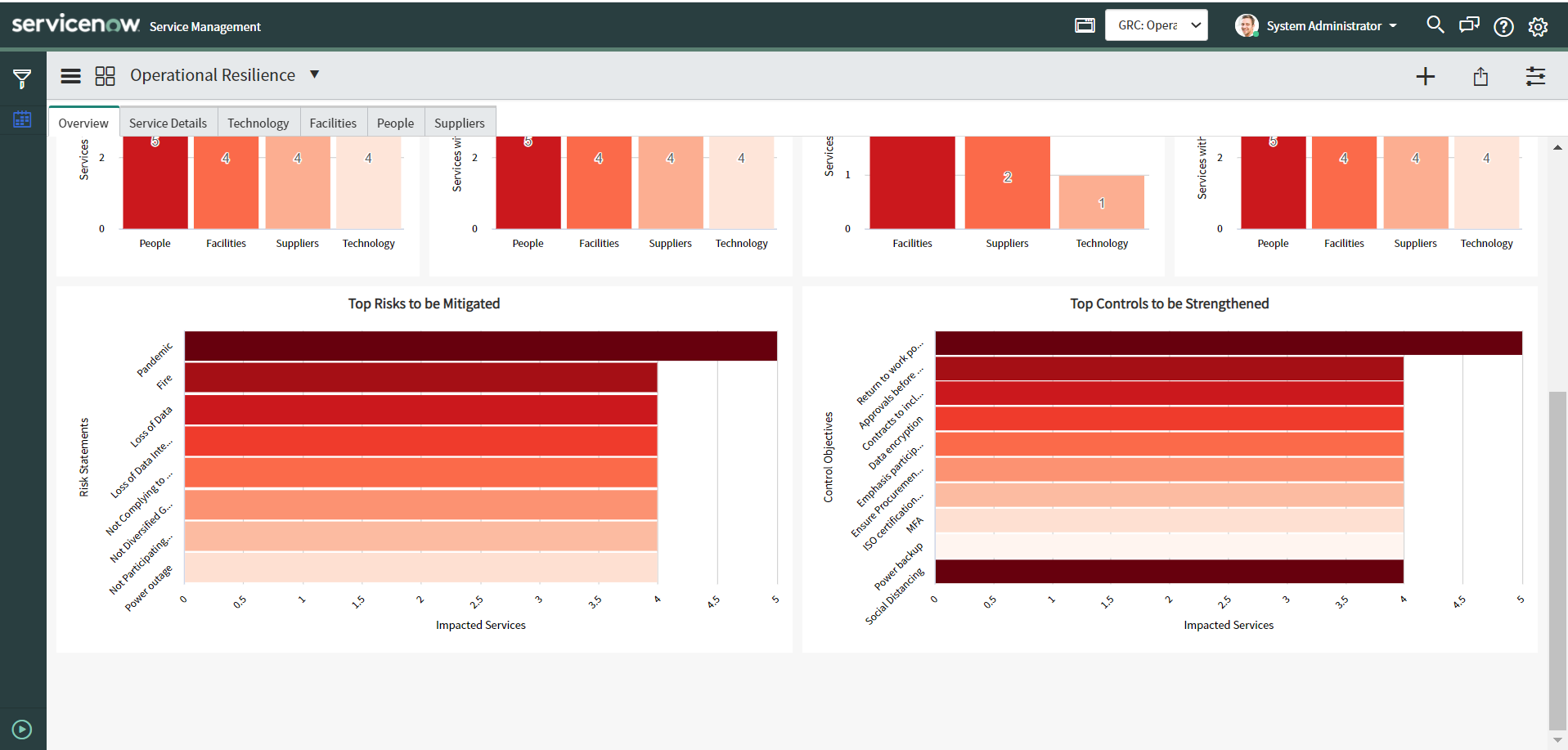Switch to the Technology tab

pos(258,122)
